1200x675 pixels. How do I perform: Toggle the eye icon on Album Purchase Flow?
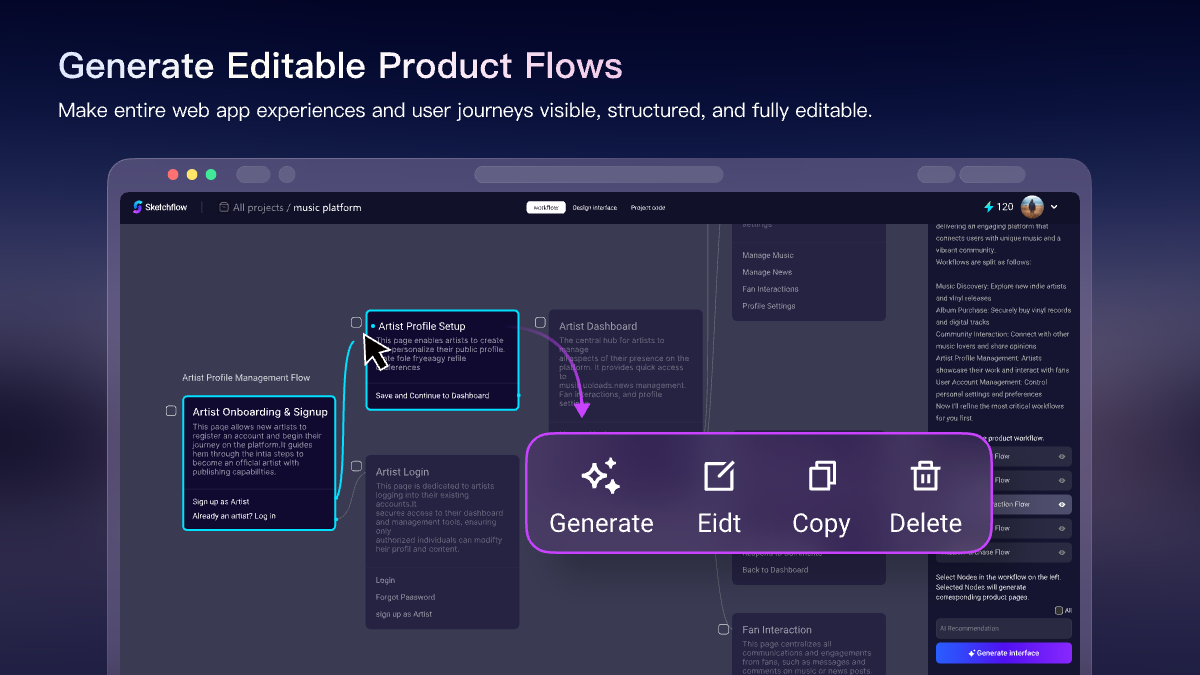1062,551
